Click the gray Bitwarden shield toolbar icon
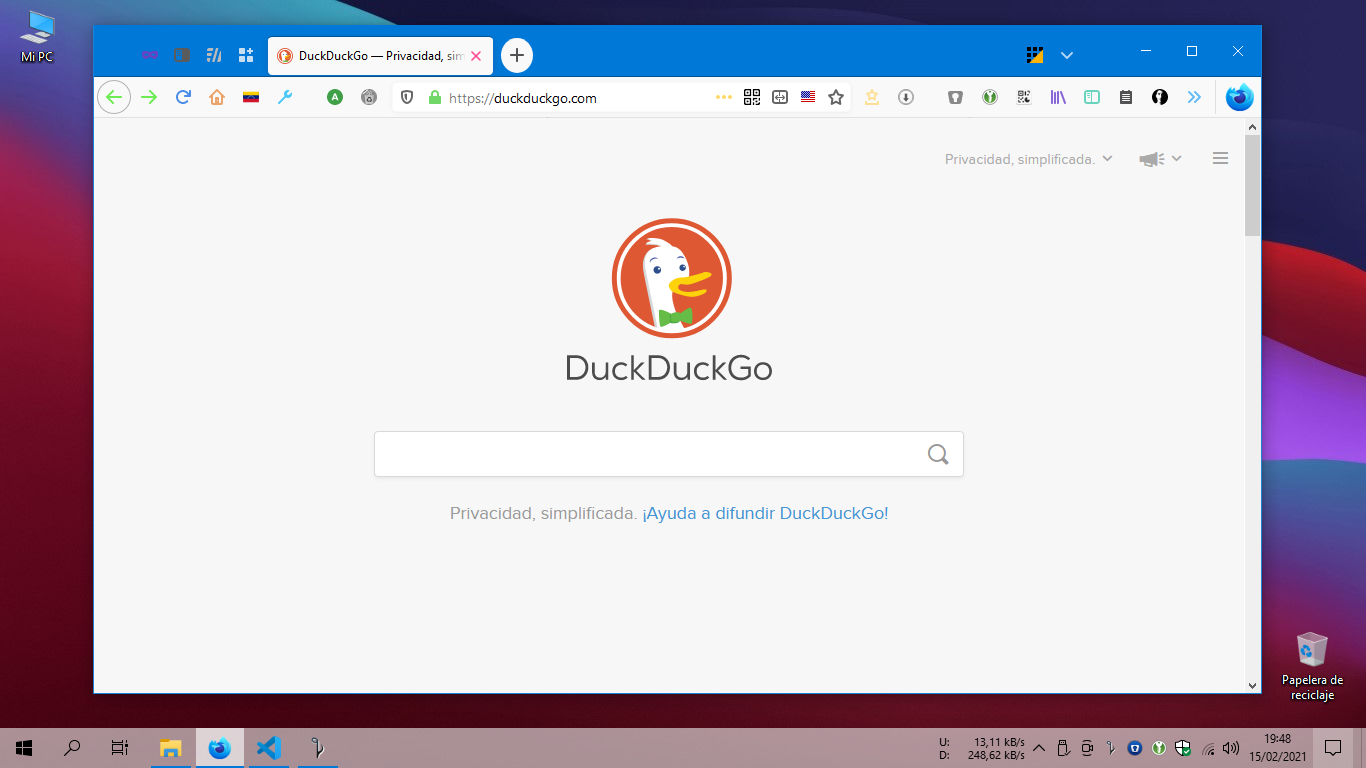 tap(956, 97)
